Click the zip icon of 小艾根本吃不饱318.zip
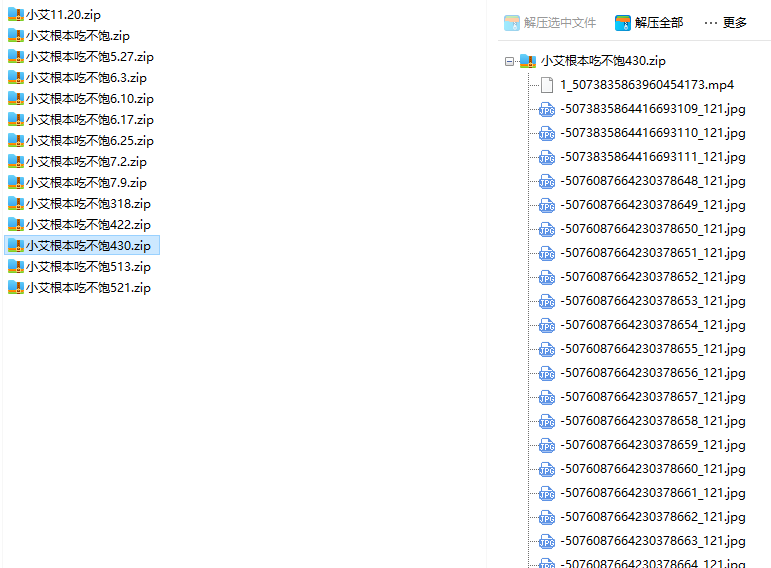The image size is (771, 568). [x=15, y=204]
